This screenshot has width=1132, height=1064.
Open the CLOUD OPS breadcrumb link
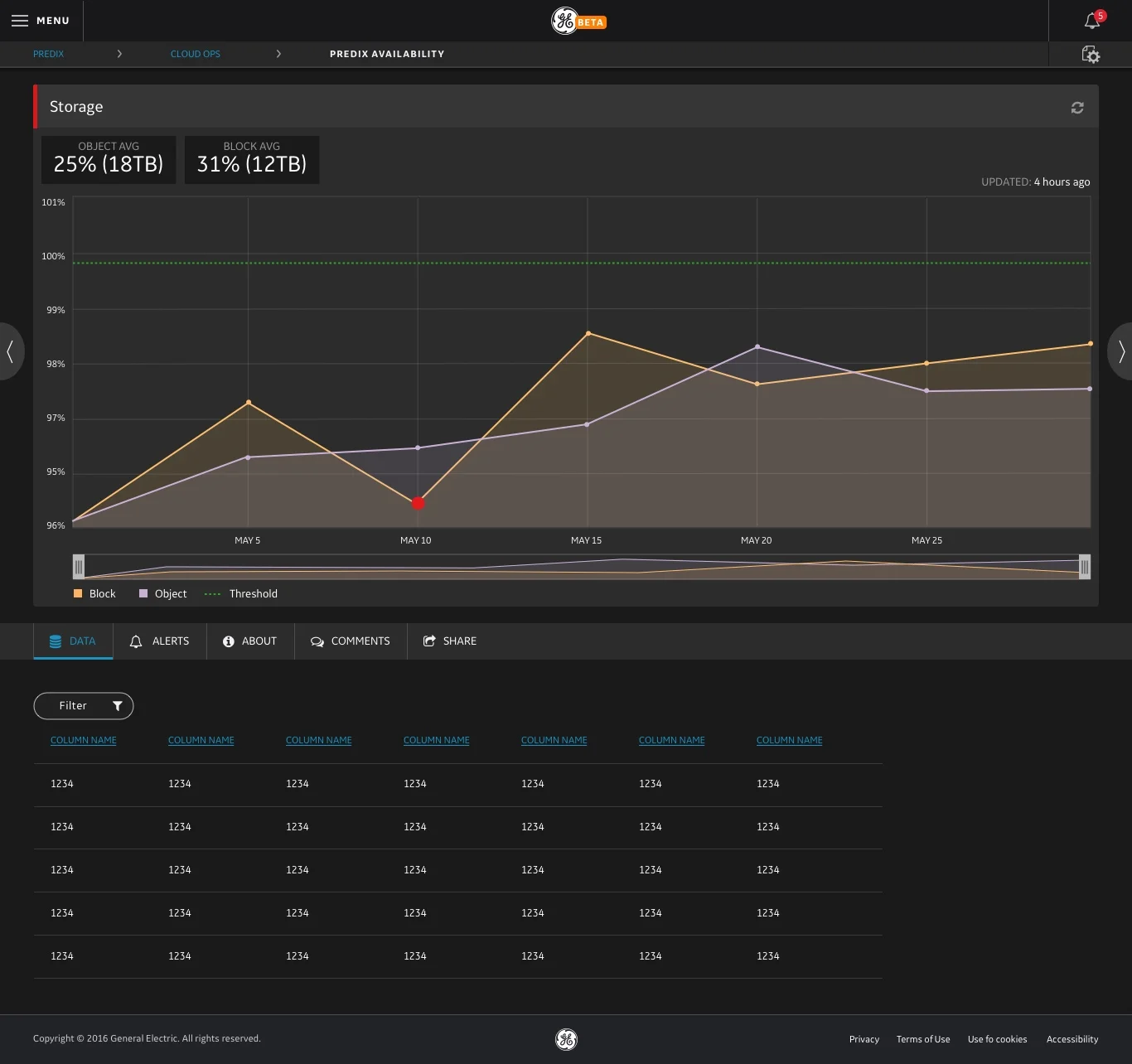(196, 54)
